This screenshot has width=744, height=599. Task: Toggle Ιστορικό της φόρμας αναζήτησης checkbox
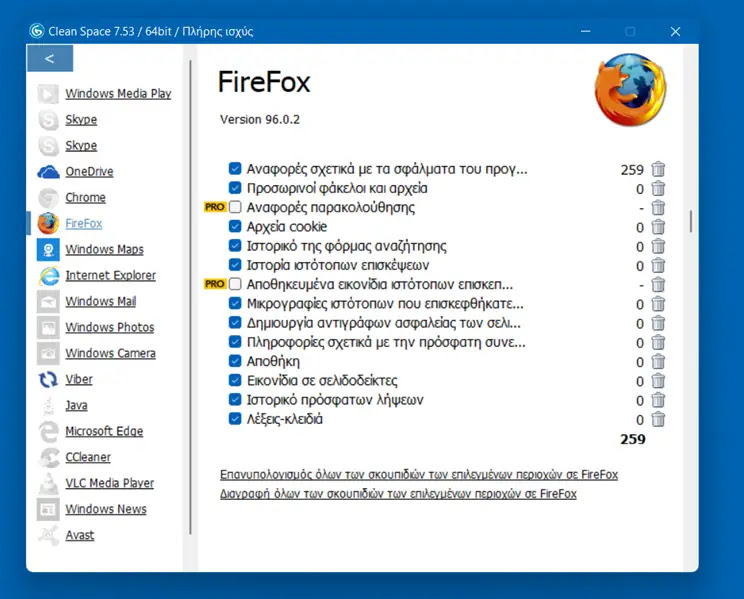(x=235, y=245)
